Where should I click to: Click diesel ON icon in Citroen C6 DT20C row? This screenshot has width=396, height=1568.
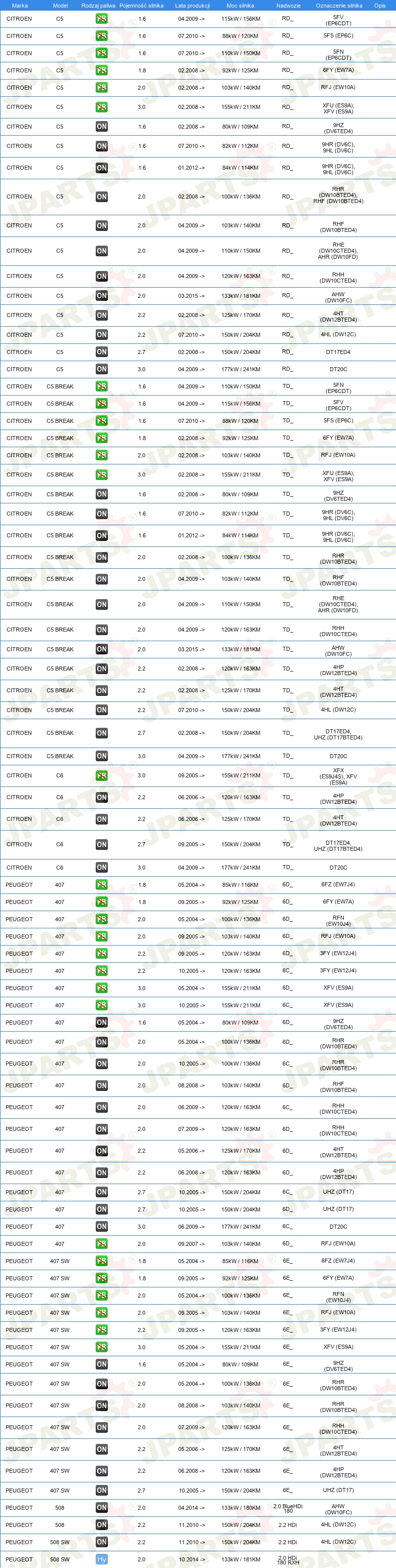[x=102, y=868]
